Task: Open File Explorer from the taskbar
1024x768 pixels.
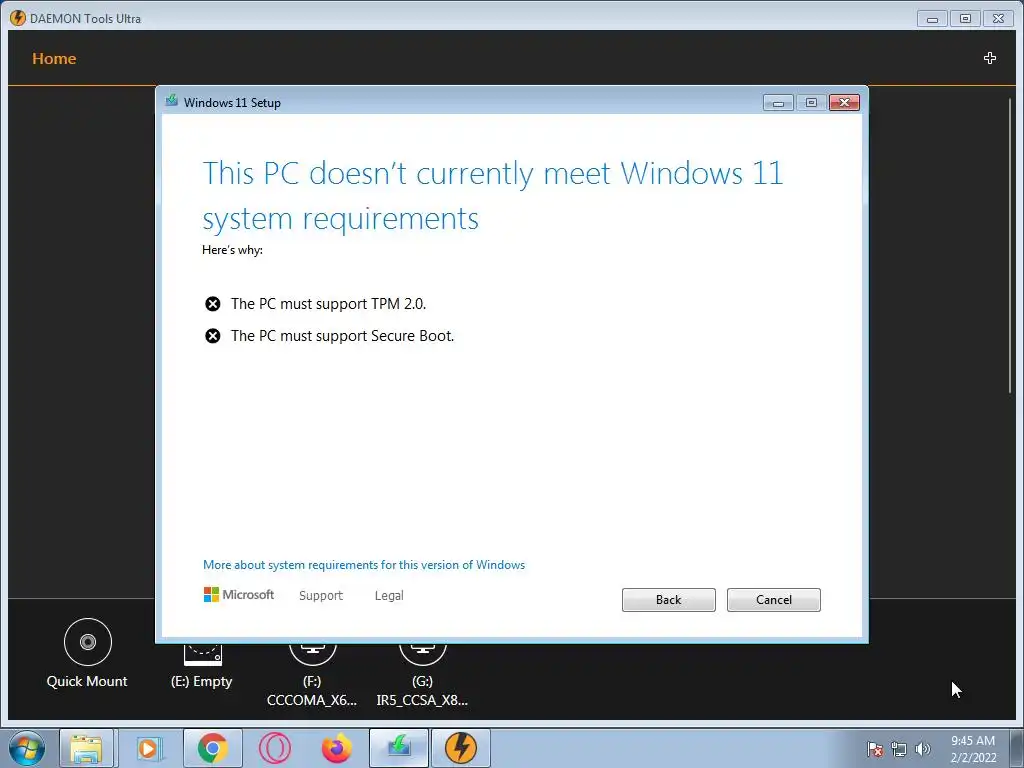Action: 86,748
